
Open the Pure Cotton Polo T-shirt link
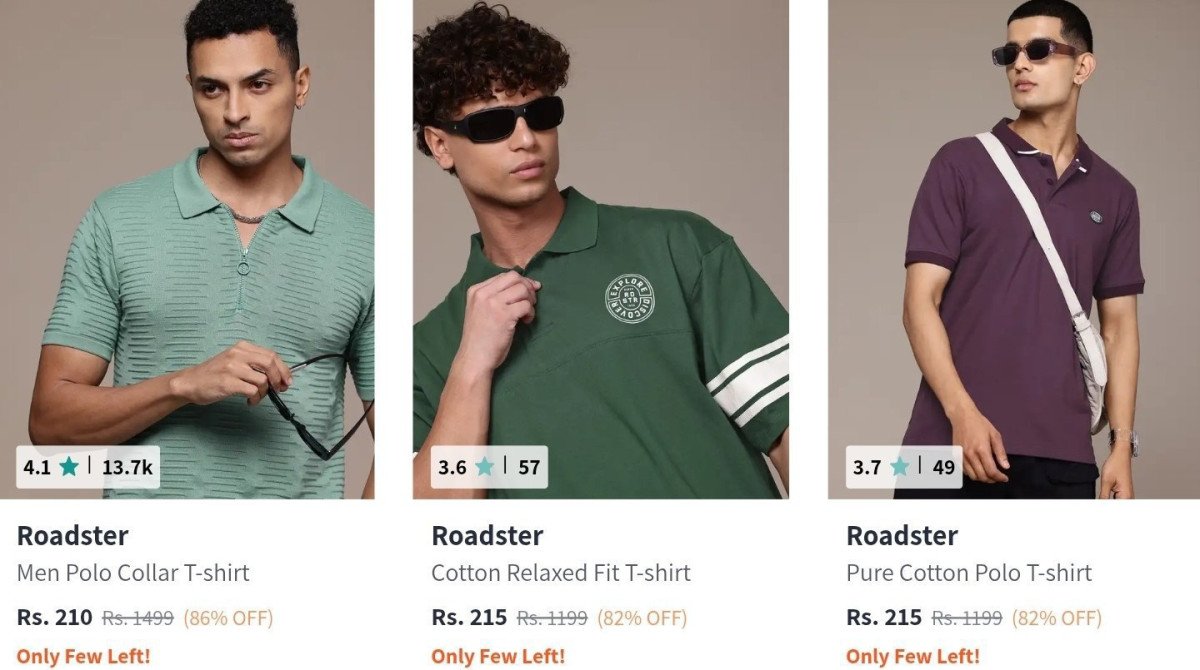968,573
